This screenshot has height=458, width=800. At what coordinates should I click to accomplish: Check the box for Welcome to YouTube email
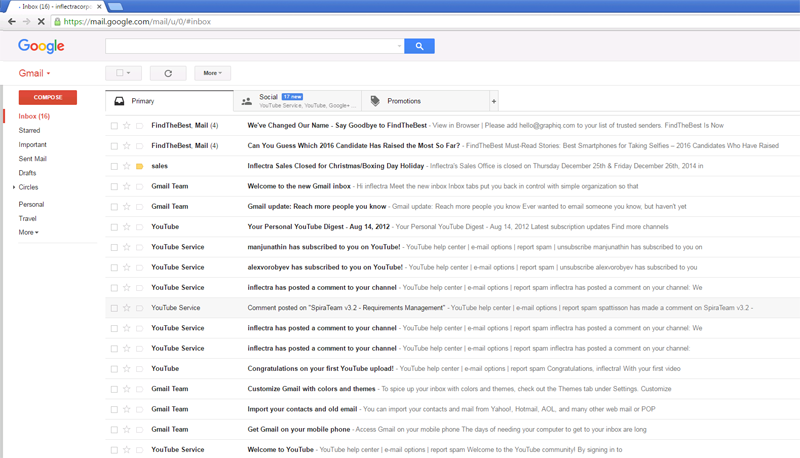(x=114, y=450)
